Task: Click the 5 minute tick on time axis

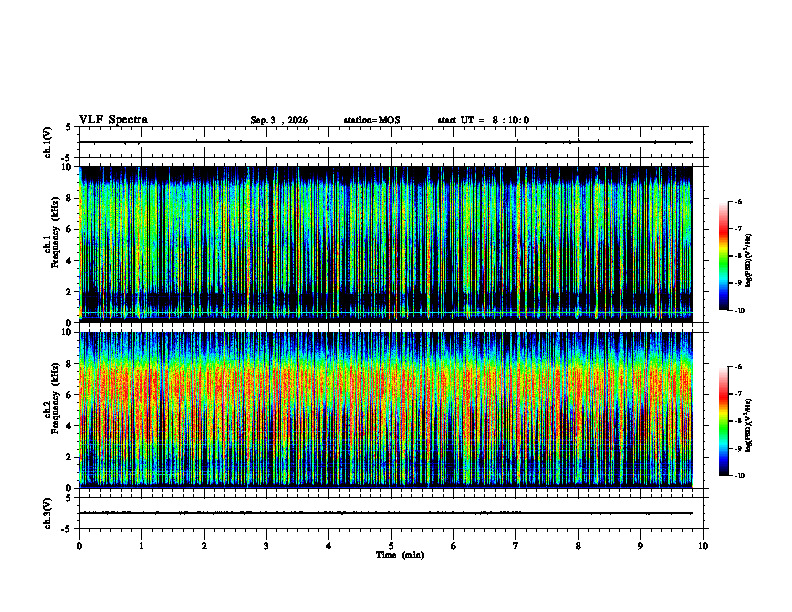Action: 391,546
